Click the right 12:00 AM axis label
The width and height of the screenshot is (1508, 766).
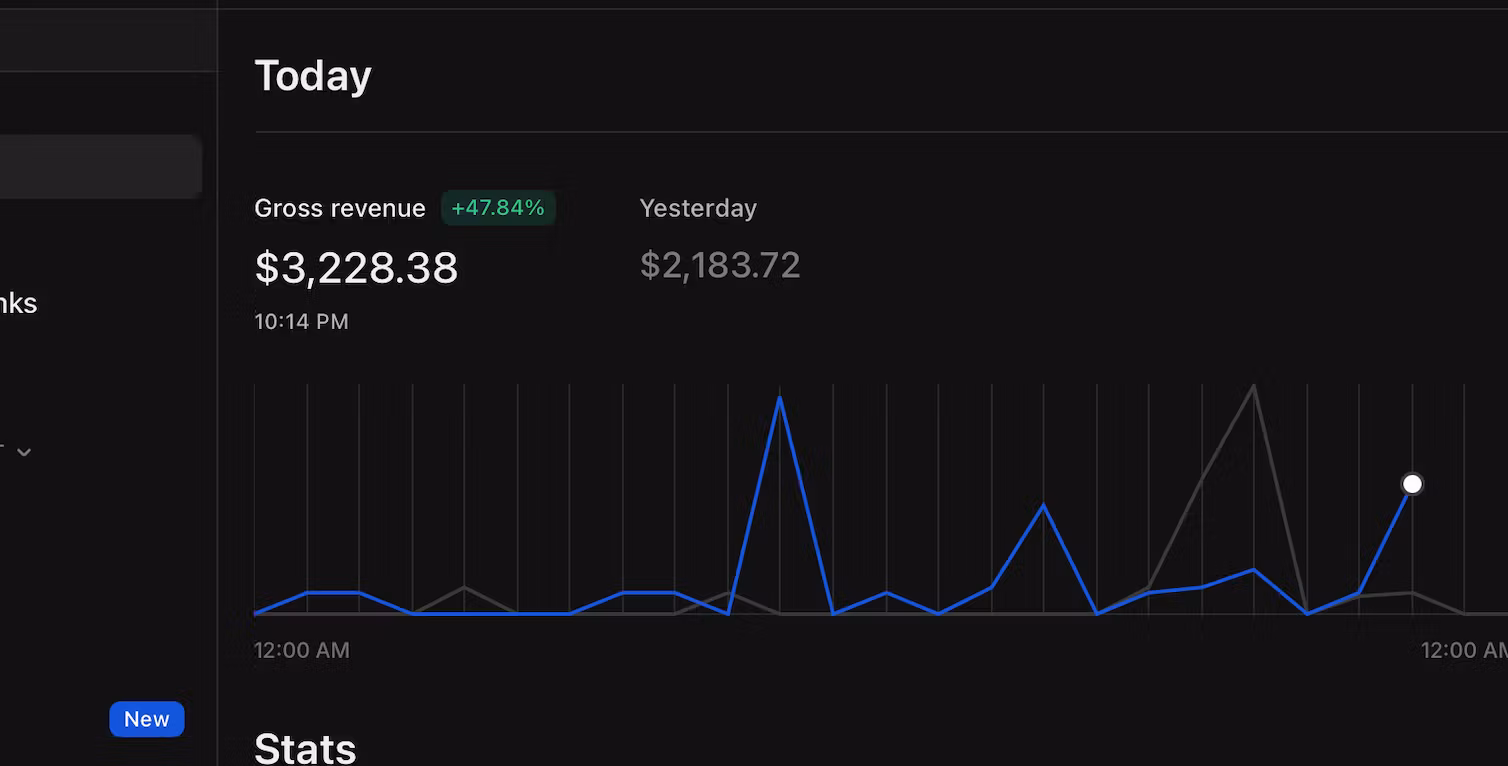(1463, 650)
